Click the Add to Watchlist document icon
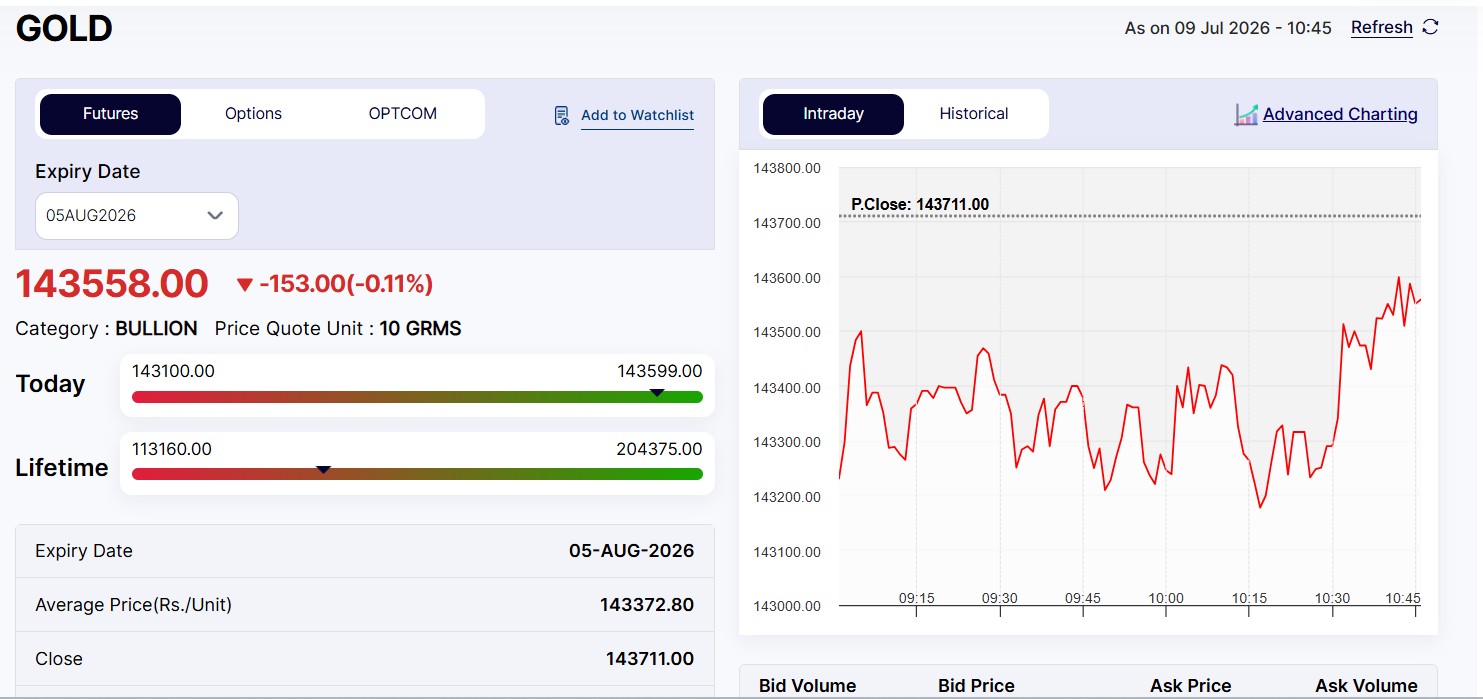 pyautogui.click(x=562, y=115)
